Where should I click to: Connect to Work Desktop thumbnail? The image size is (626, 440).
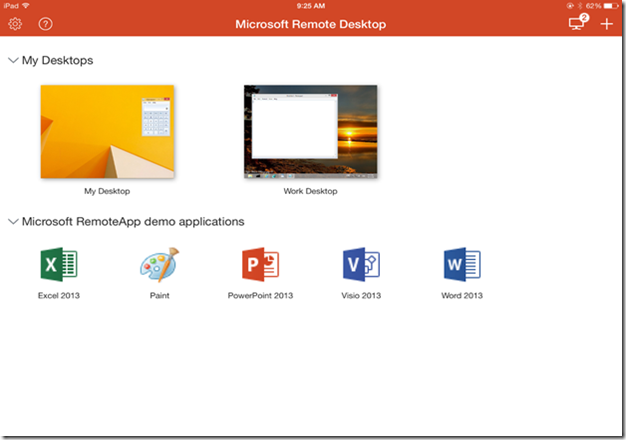coord(311,131)
